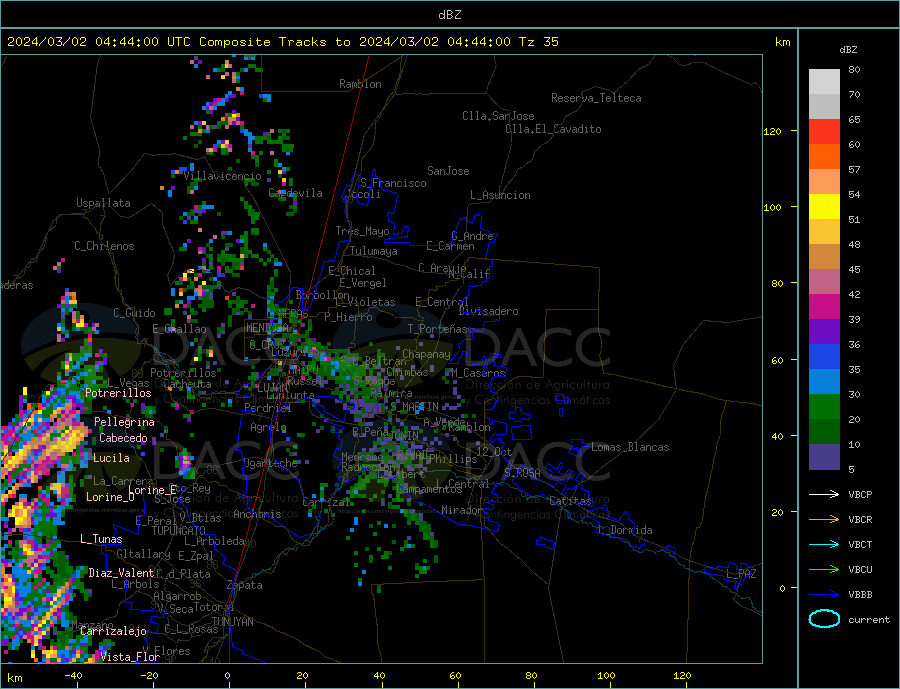Image resolution: width=900 pixels, height=689 pixels.
Task: Click the green VBCU arrow in legend
Action: [824, 570]
